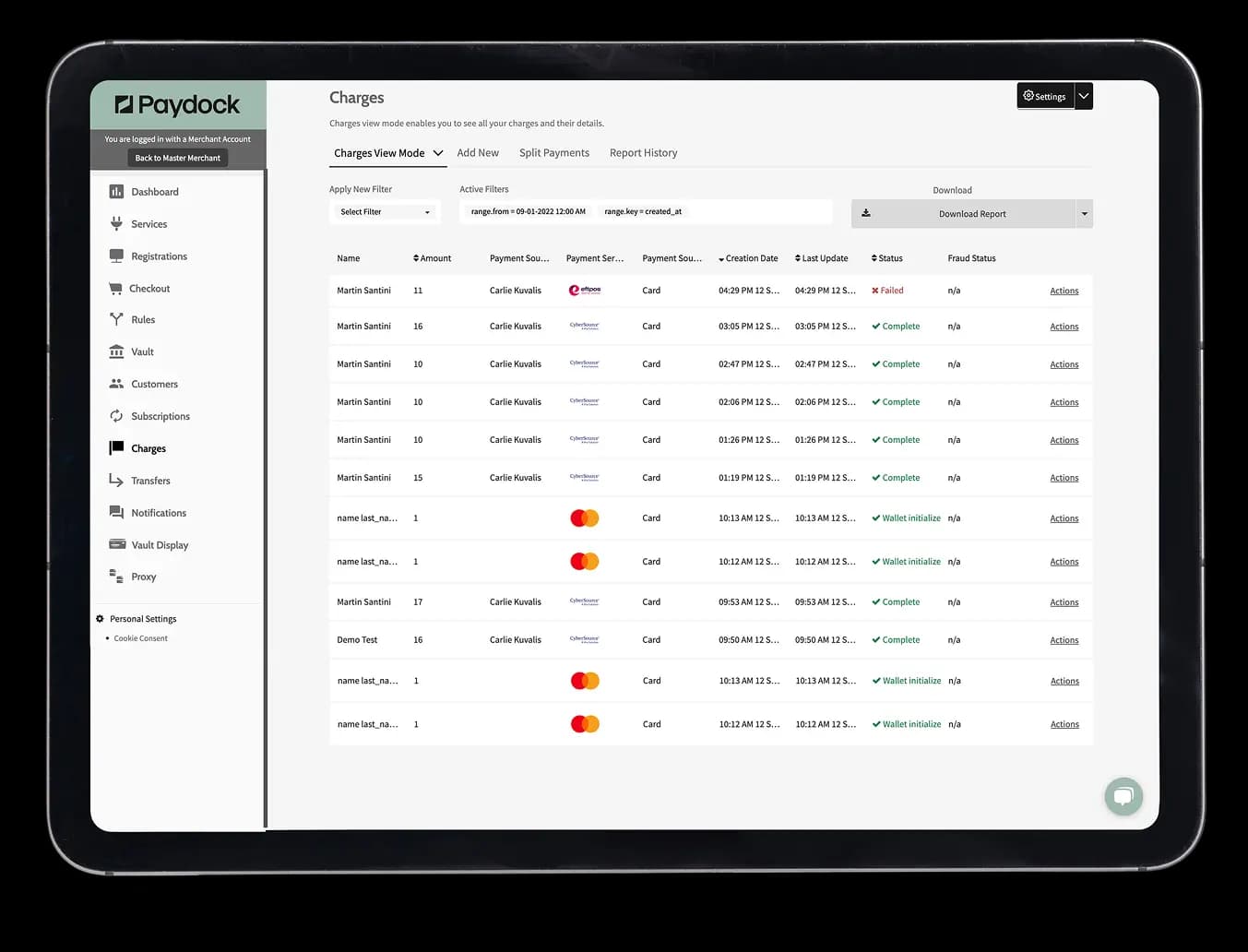Click the range.key created_at filter tag
Viewport: 1248px width, 952px height.
click(x=643, y=211)
